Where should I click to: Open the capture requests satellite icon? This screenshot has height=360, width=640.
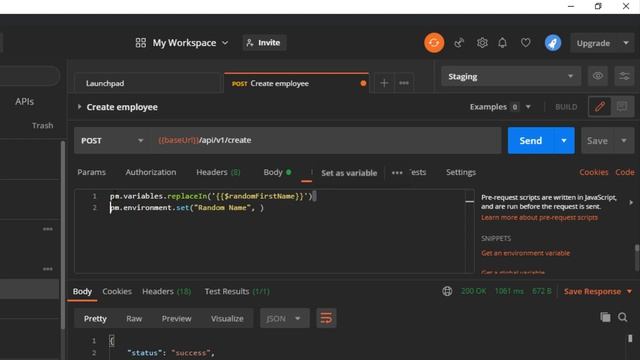[x=459, y=43]
